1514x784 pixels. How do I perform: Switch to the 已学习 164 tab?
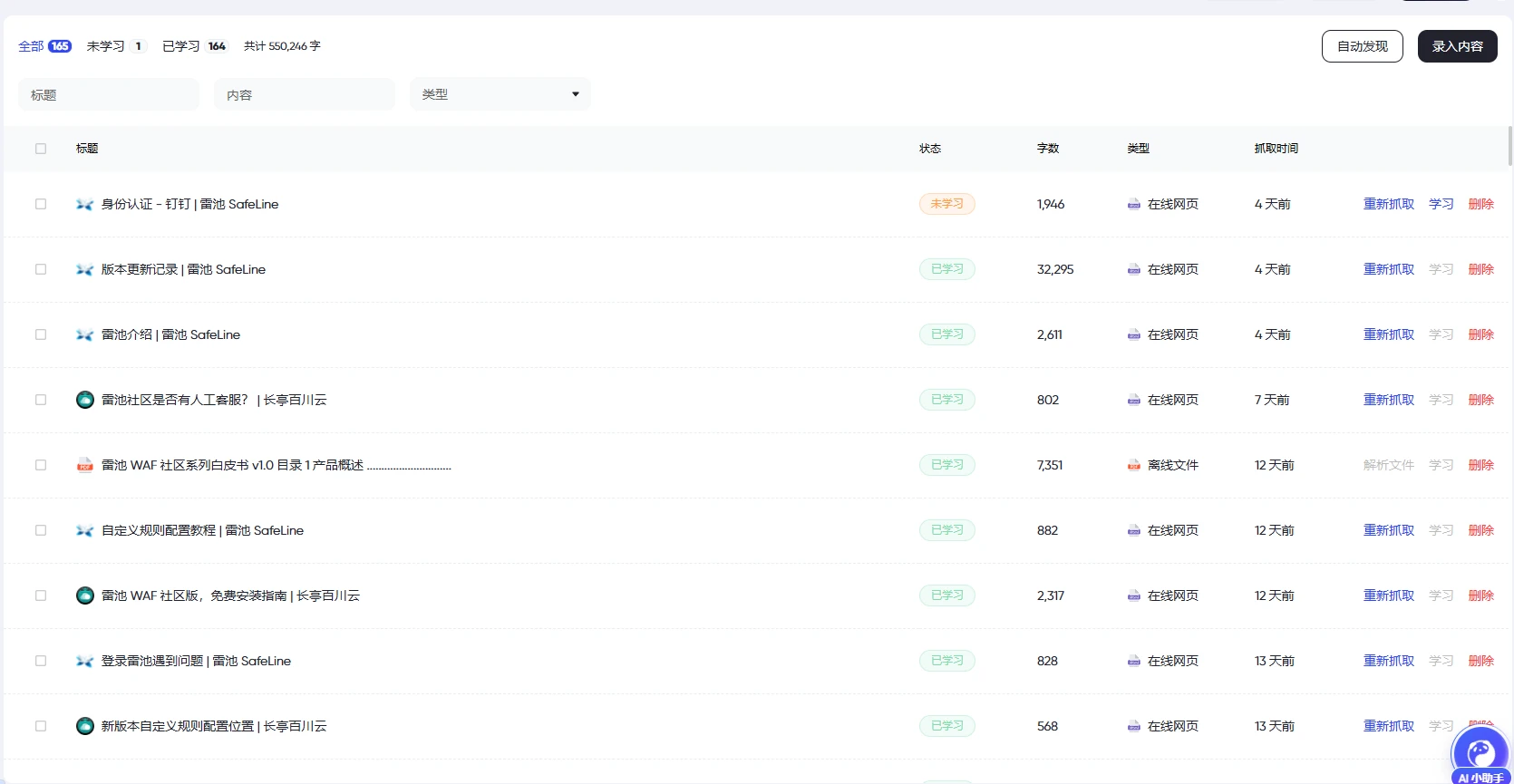coord(195,46)
